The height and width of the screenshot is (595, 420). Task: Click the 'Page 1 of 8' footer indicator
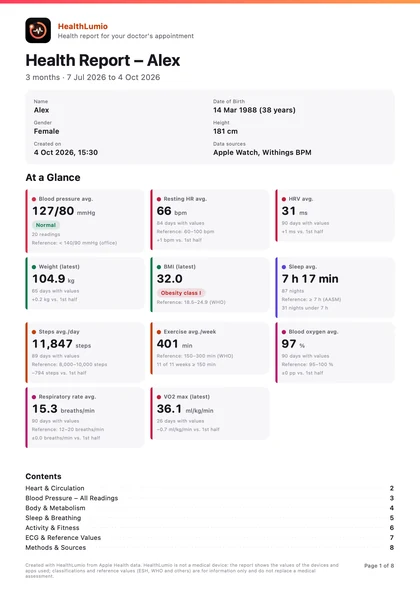[x=379, y=566]
